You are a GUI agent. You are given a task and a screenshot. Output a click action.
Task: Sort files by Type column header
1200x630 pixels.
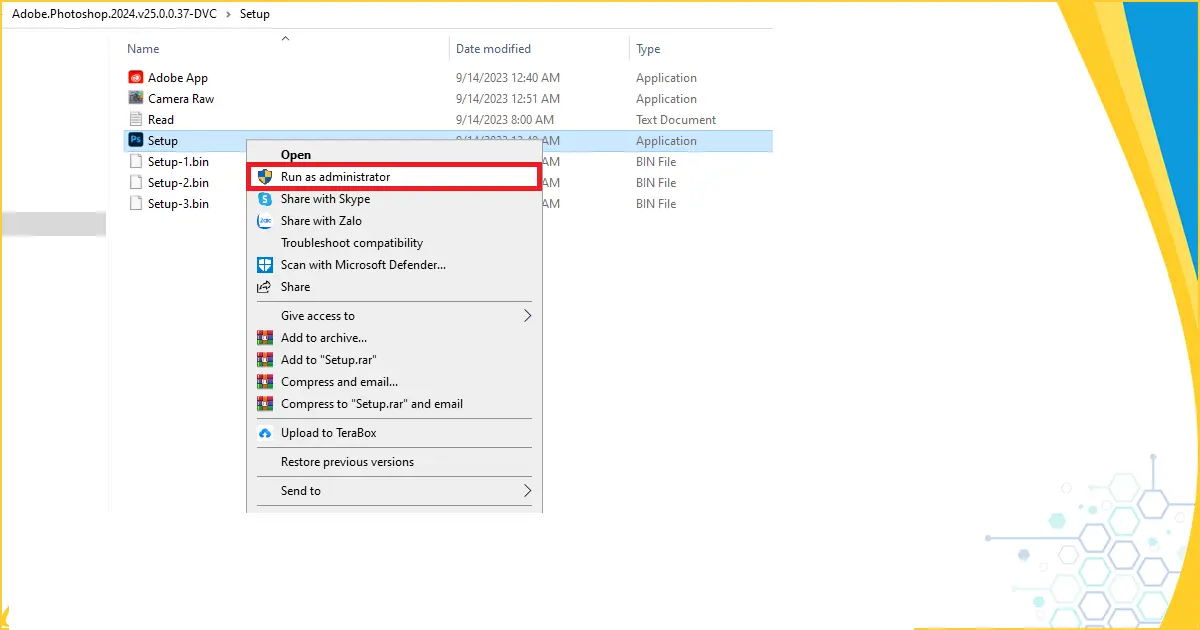(648, 49)
